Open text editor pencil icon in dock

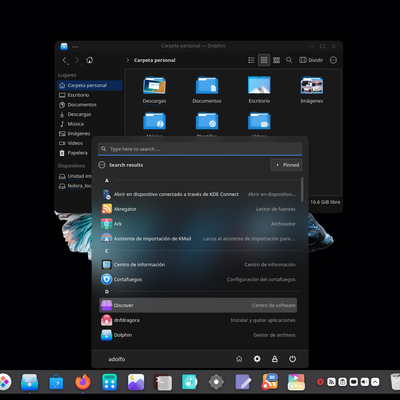click(243, 382)
